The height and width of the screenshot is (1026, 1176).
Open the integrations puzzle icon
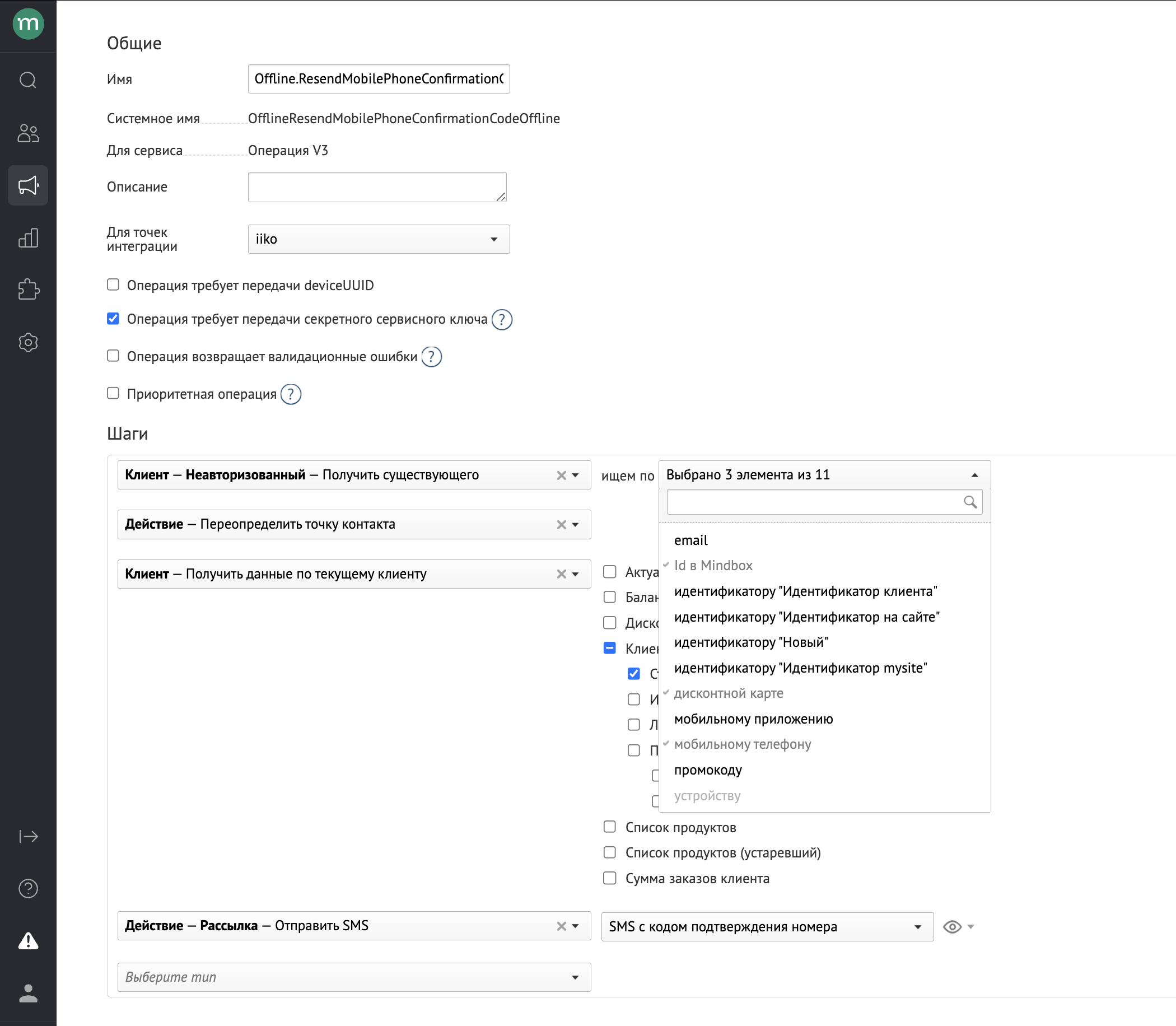click(x=28, y=290)
